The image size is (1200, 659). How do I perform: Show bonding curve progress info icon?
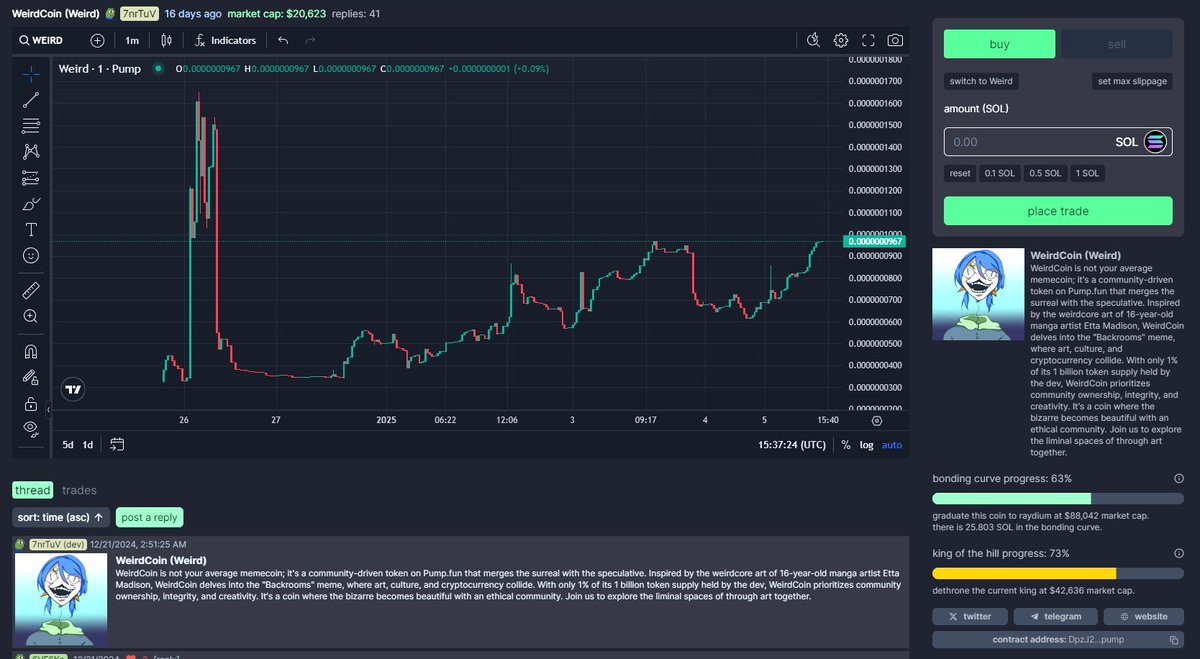(x=1179, y=478)
